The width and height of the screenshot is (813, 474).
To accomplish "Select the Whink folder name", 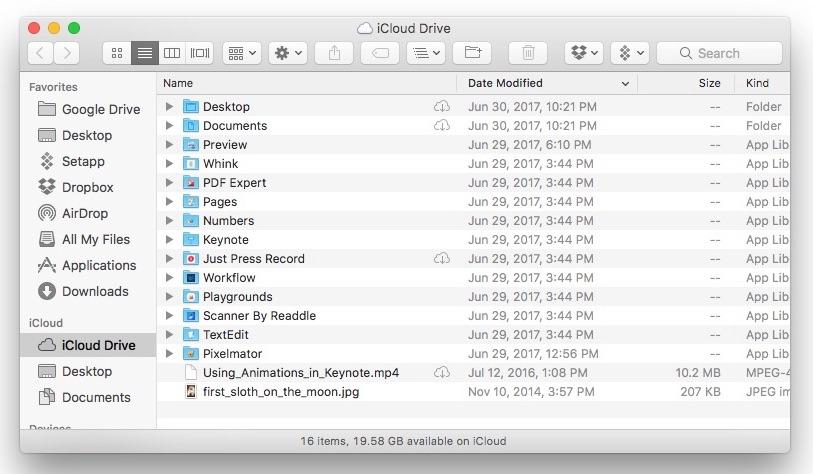I will pos(220,164).
